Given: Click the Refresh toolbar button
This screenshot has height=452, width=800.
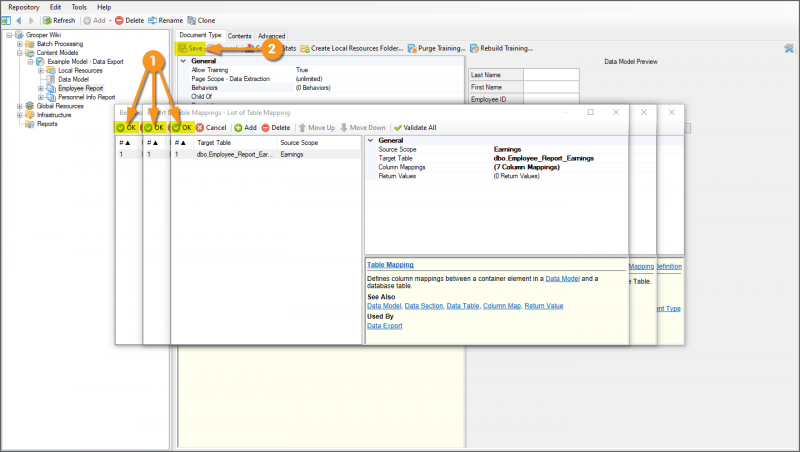Looking at the screenshot, I should click(x=59, y=20).
